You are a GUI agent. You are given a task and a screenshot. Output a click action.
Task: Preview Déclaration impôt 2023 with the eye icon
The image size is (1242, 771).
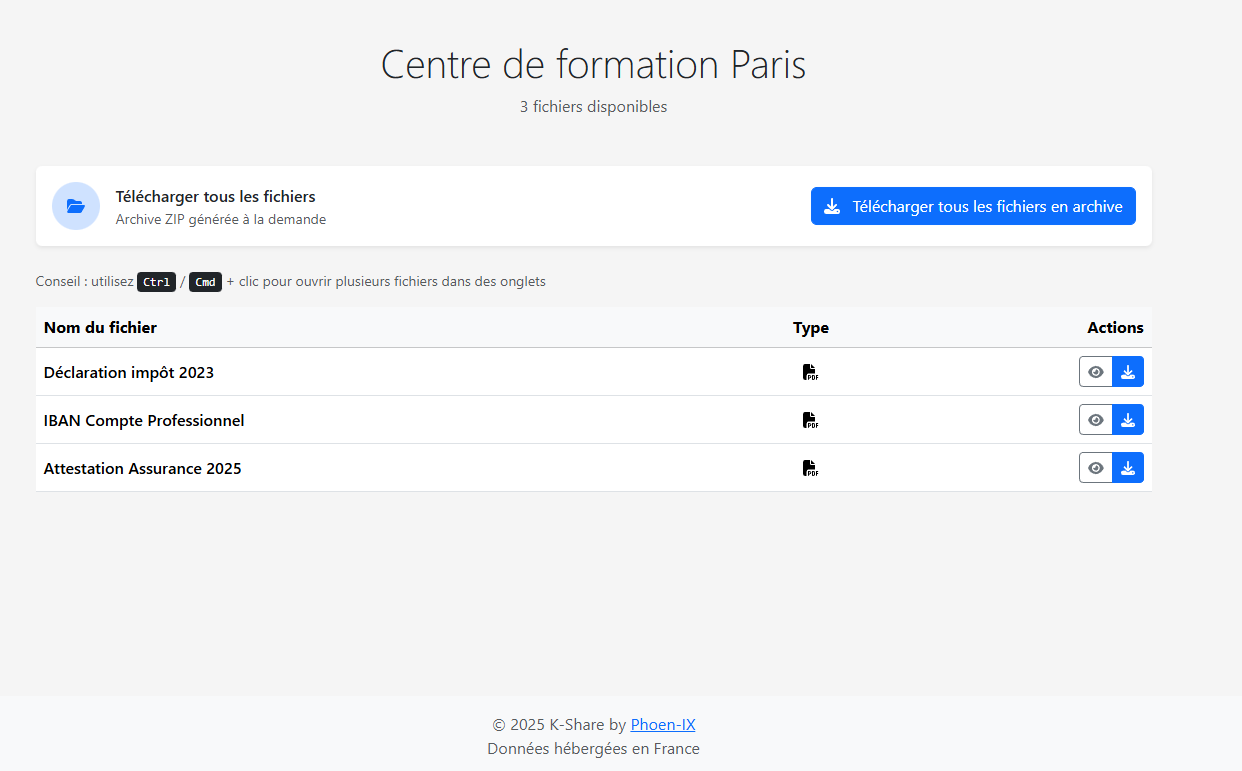click(x=1095, y=371)
